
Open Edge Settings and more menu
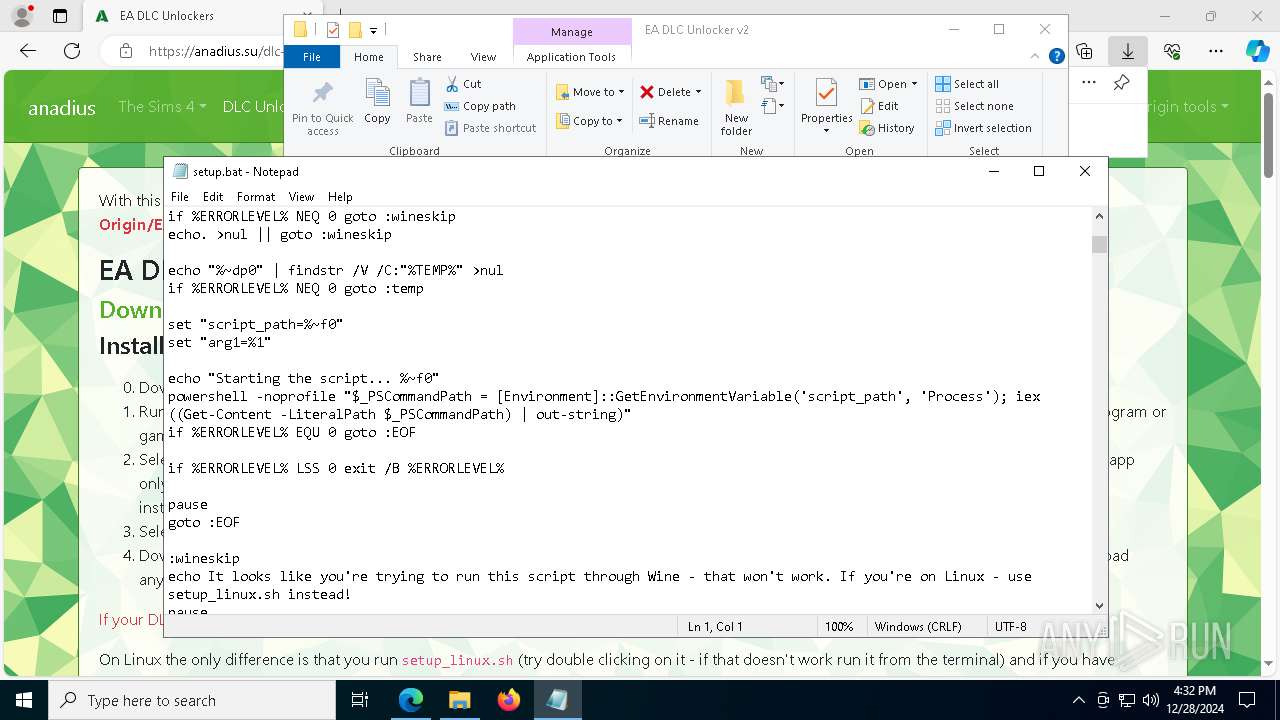point(1216,51)
